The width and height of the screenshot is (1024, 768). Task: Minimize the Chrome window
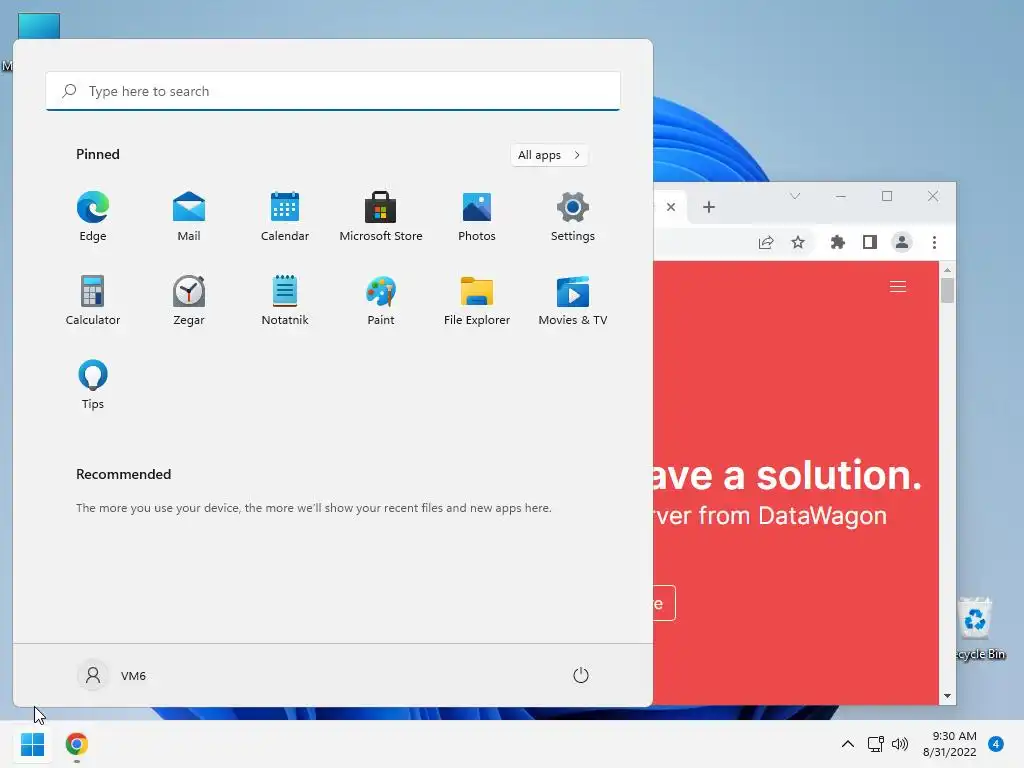coord(841,196)
